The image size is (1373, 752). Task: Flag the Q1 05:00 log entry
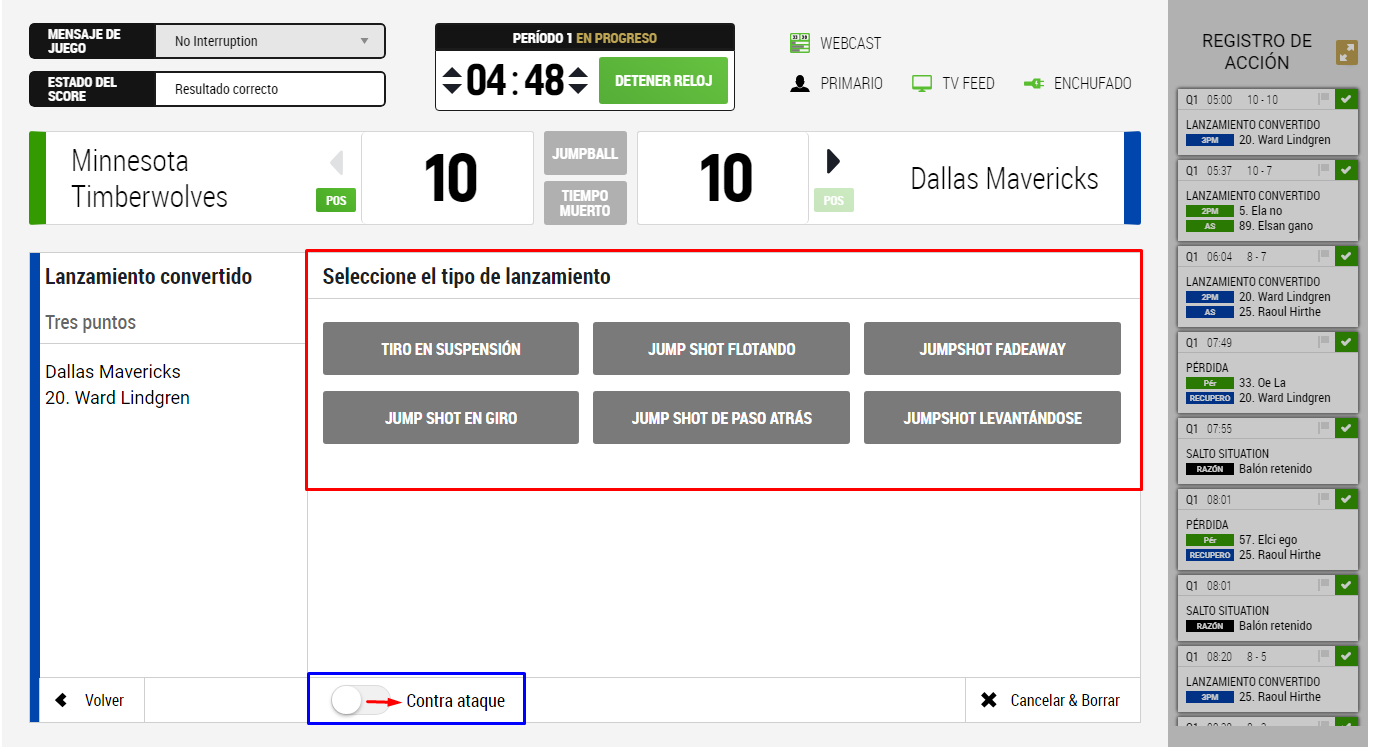click(1324, 99)
